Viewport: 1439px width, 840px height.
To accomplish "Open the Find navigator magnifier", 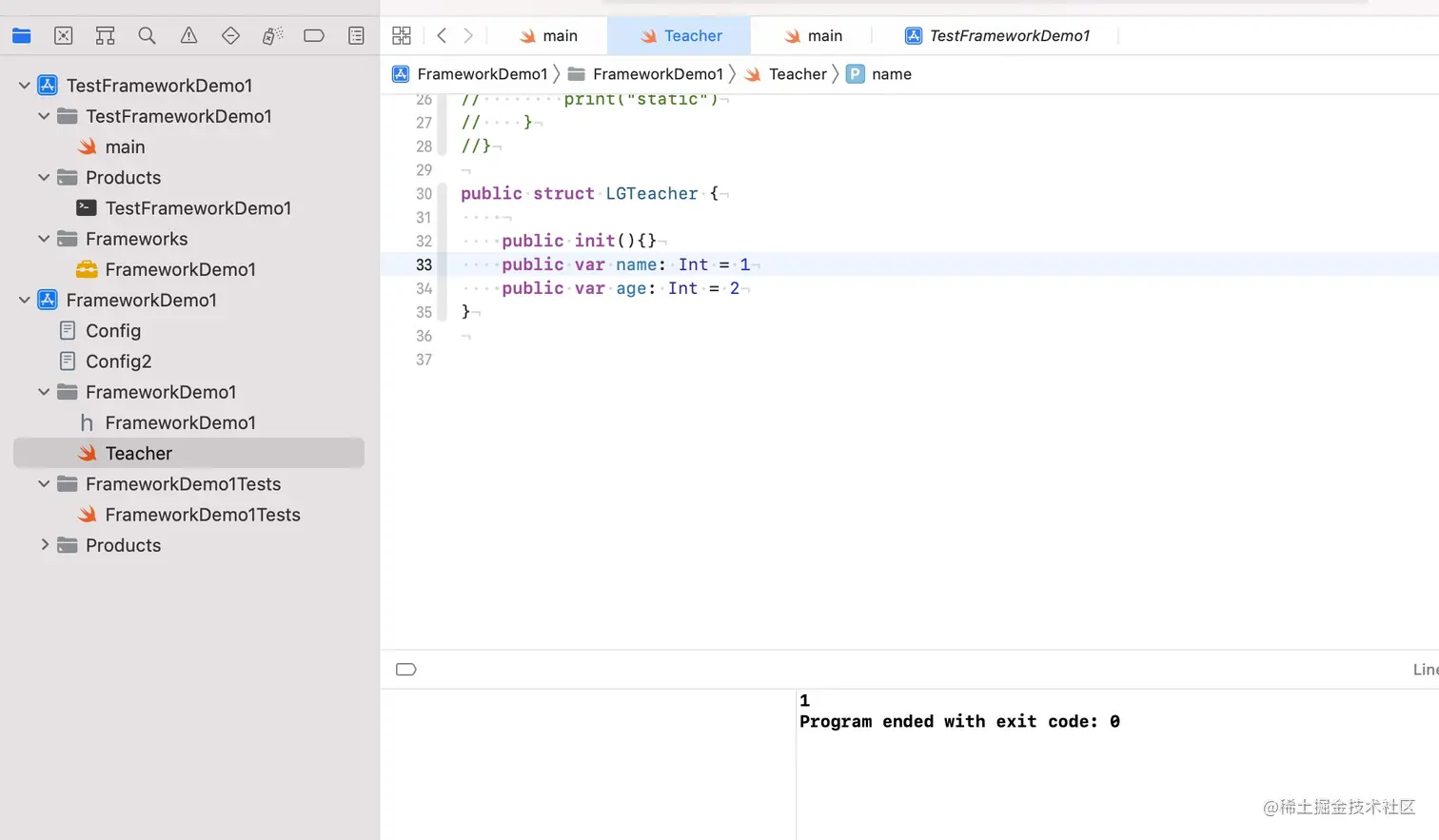I will (147, 36).
